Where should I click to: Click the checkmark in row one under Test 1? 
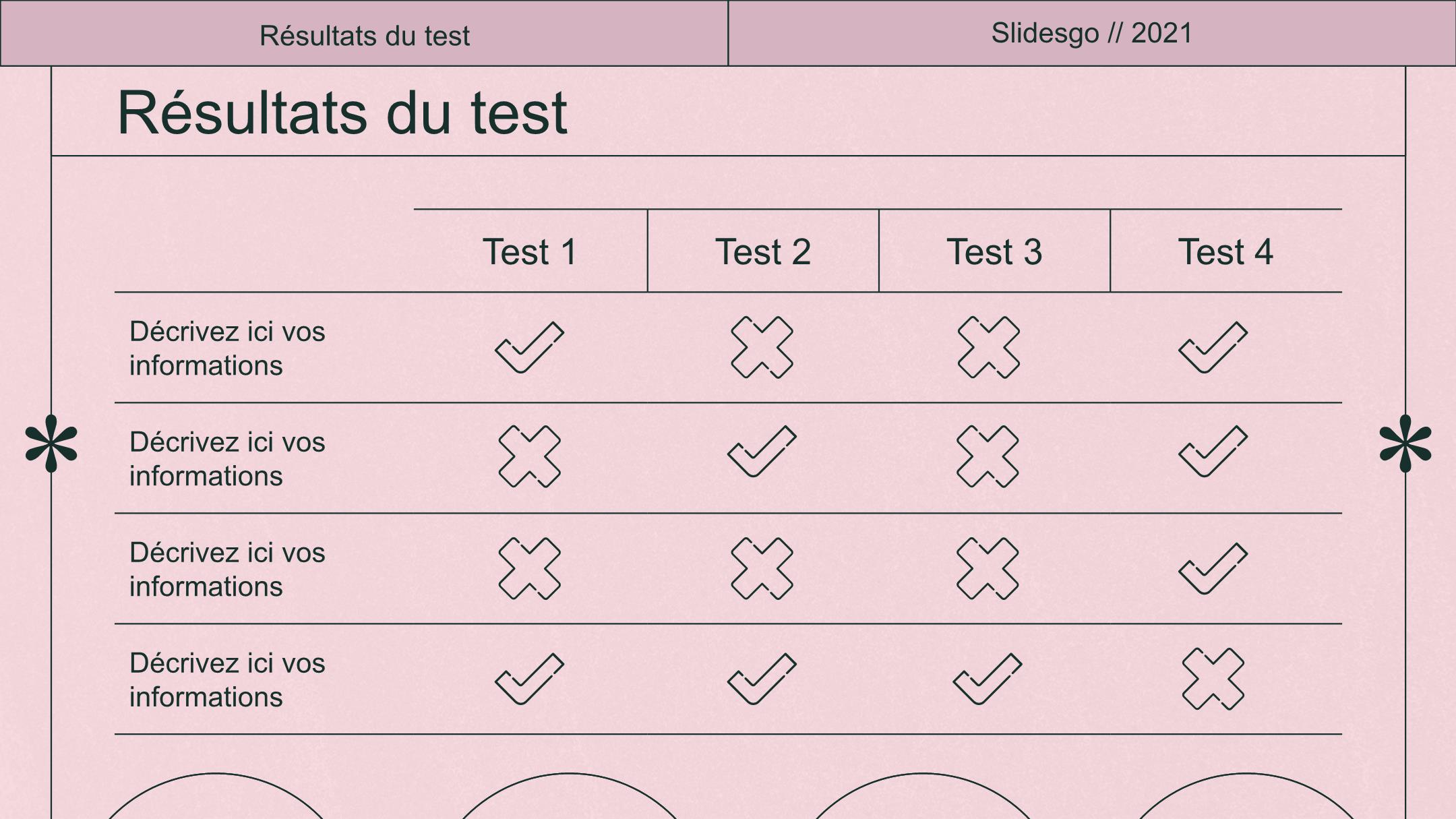529,347
